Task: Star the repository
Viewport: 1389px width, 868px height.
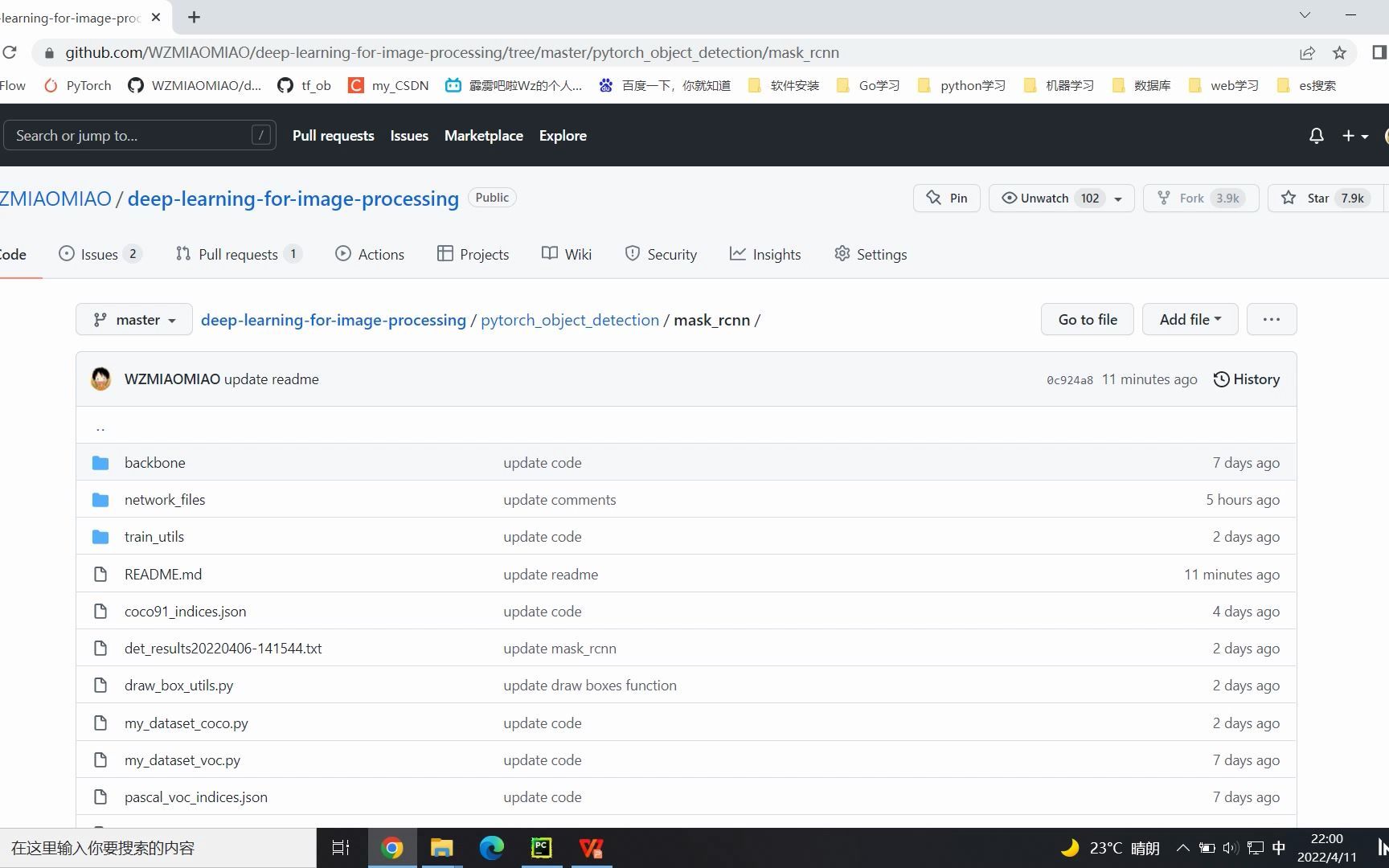Action: [1318, 198]
